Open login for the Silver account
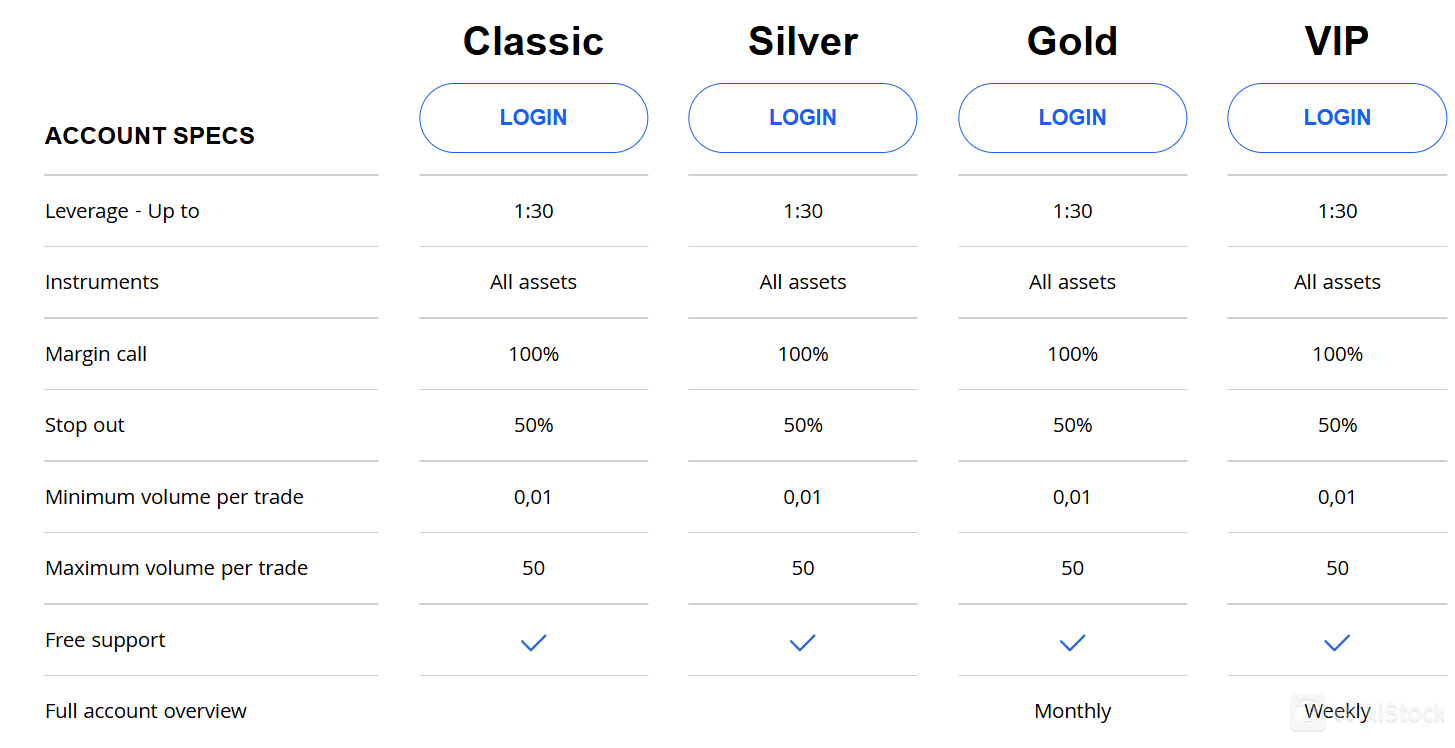The image size is (1455, 748). [x=802, y=117]
